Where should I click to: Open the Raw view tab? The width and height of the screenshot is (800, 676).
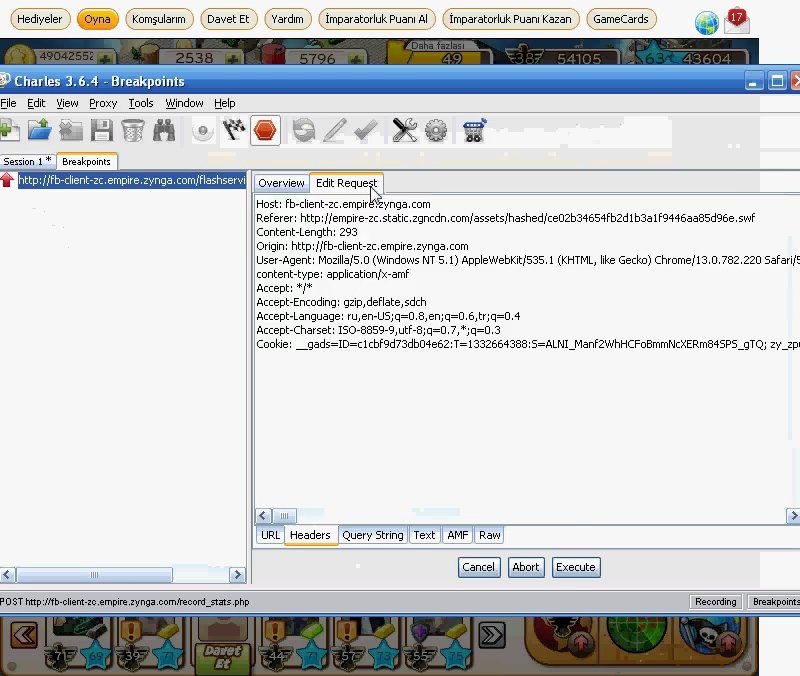tap(489, 535)
